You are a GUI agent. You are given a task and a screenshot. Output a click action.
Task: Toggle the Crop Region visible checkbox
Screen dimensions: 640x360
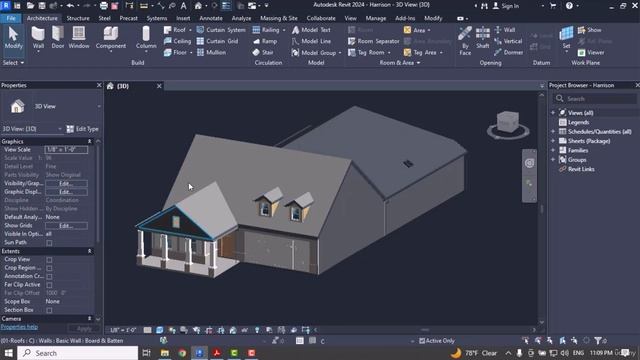coord(49,268)
